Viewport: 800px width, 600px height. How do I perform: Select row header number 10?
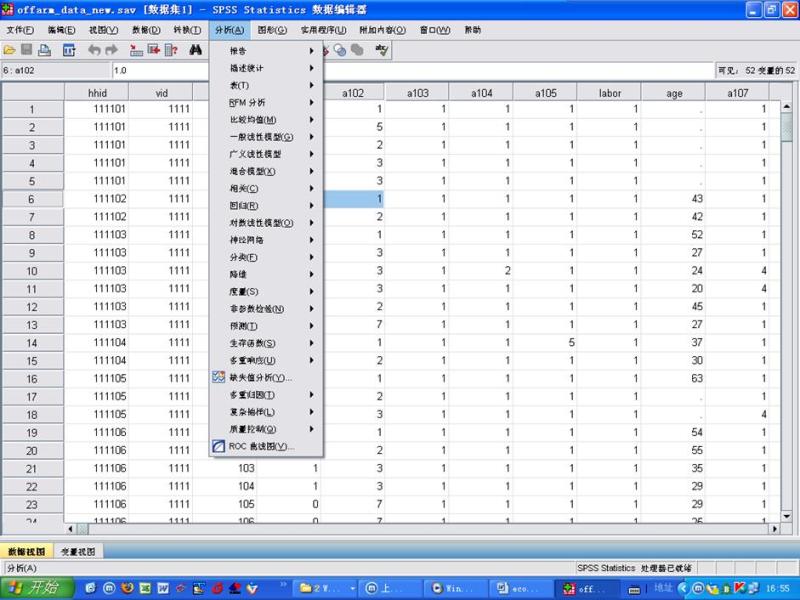tap(32, 271)
